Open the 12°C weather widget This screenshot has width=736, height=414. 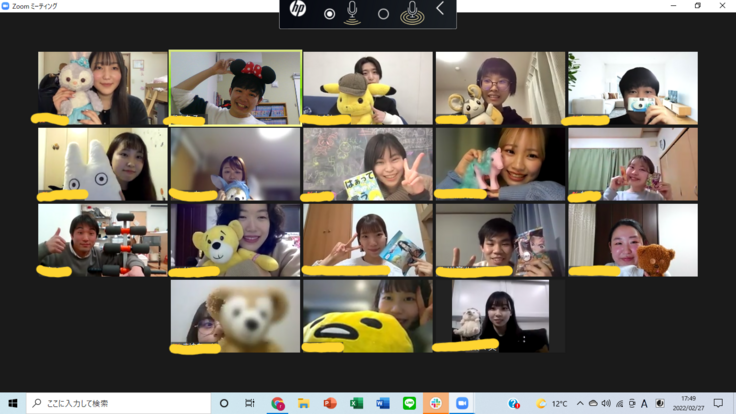point(552,403)
